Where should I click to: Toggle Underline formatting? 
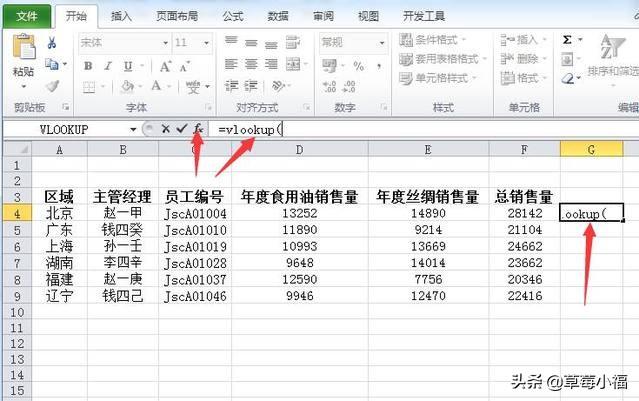click(128, 66)
